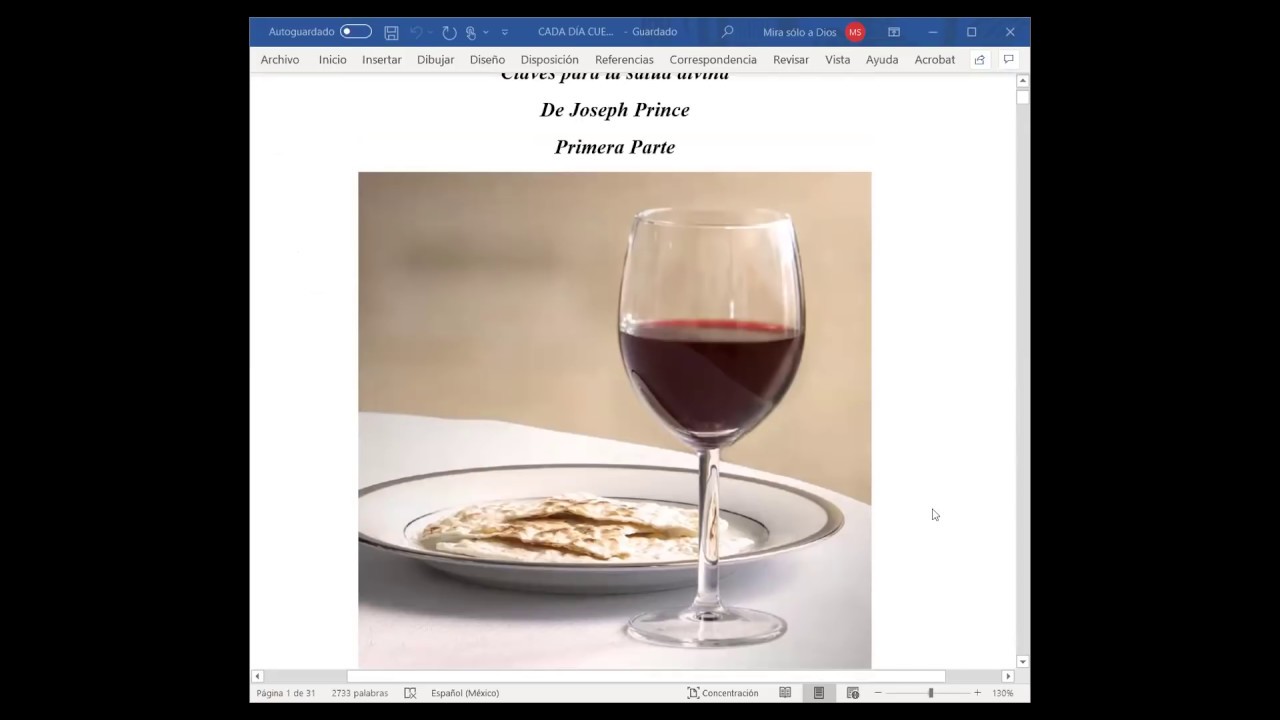Switch to Read Mode view icon
Viewport: 1280px width, 720px height.
point(785,693)
